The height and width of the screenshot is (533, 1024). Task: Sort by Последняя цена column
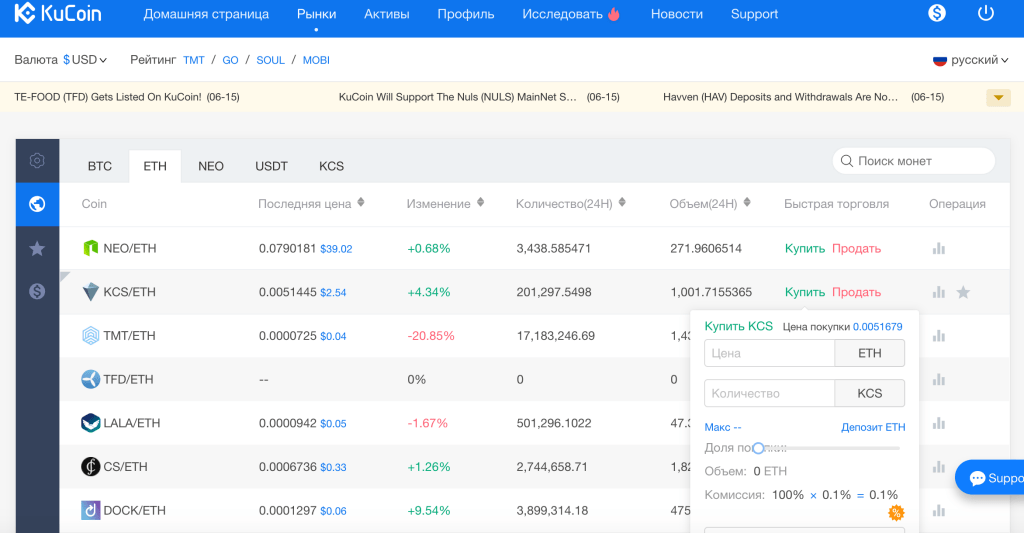(x=361, y=203)
